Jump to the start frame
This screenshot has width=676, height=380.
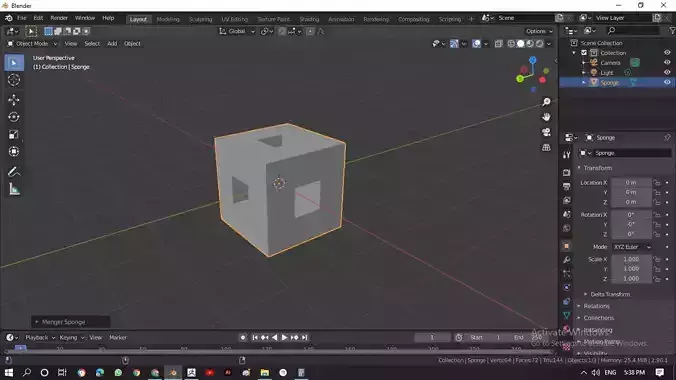[x=254, y=338]
